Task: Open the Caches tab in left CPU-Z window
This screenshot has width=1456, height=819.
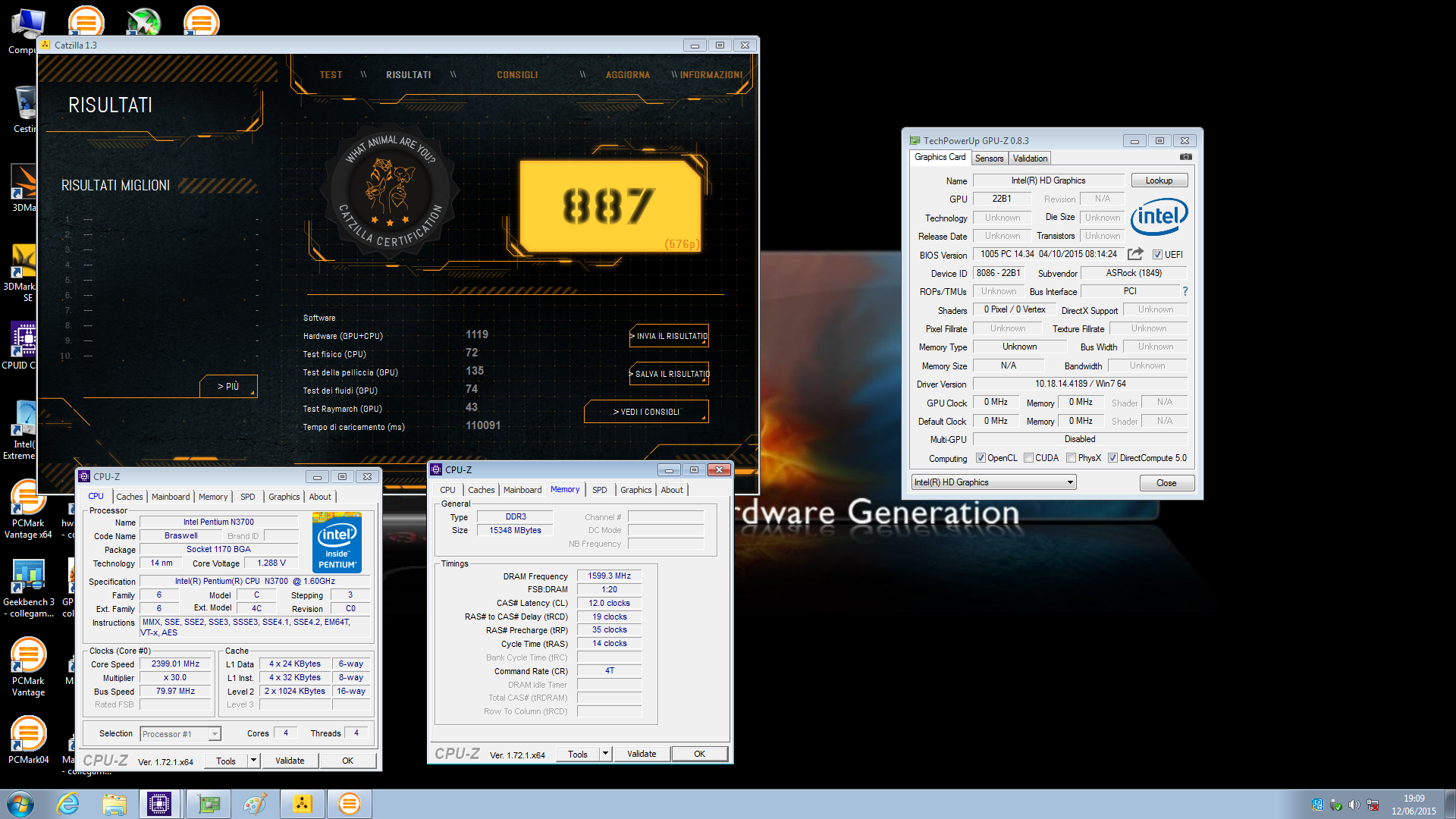Action: [129, 497]
